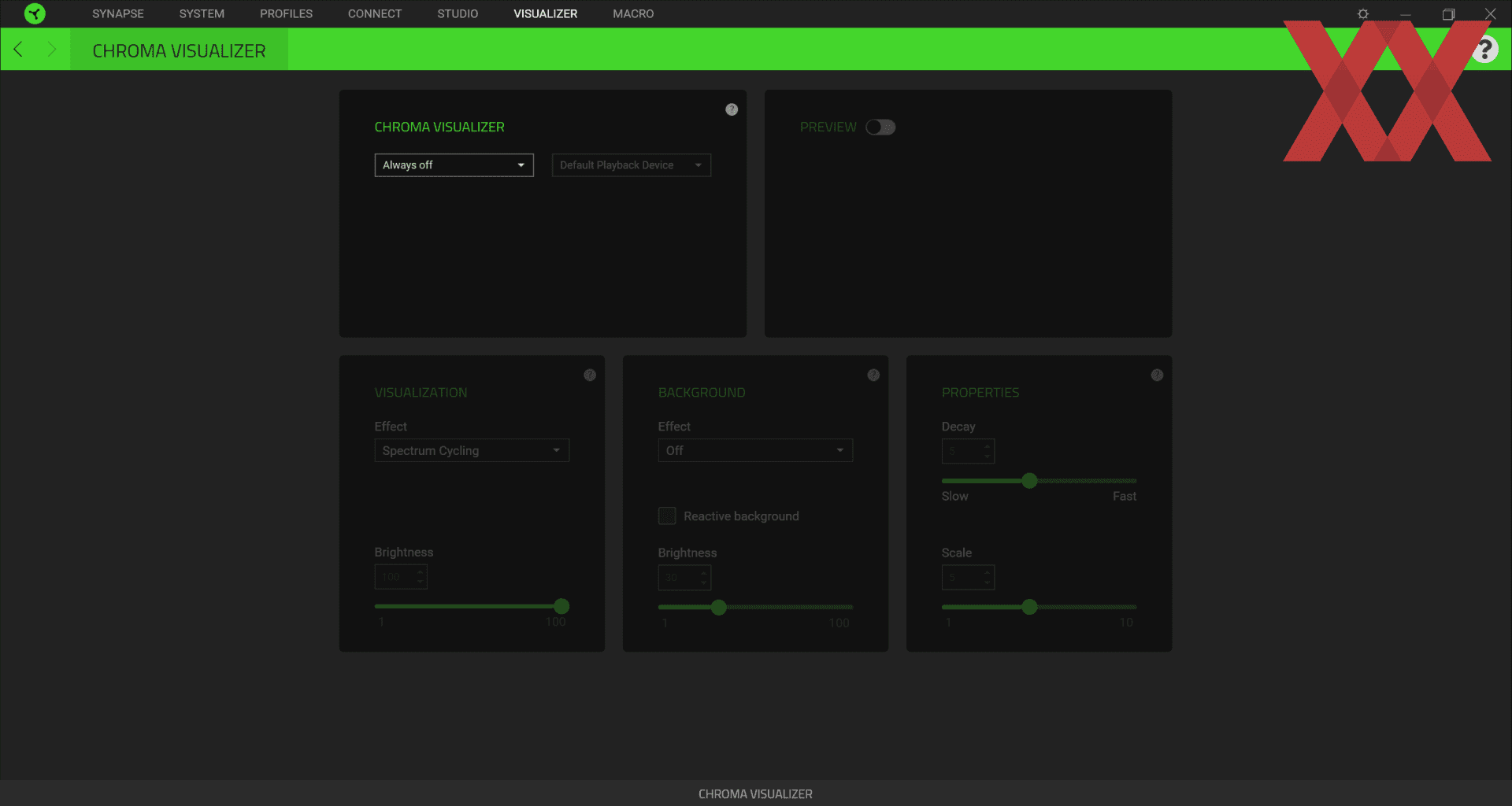
Task: Expand the Background effect Off dropdown
Action: click(755, 450)
